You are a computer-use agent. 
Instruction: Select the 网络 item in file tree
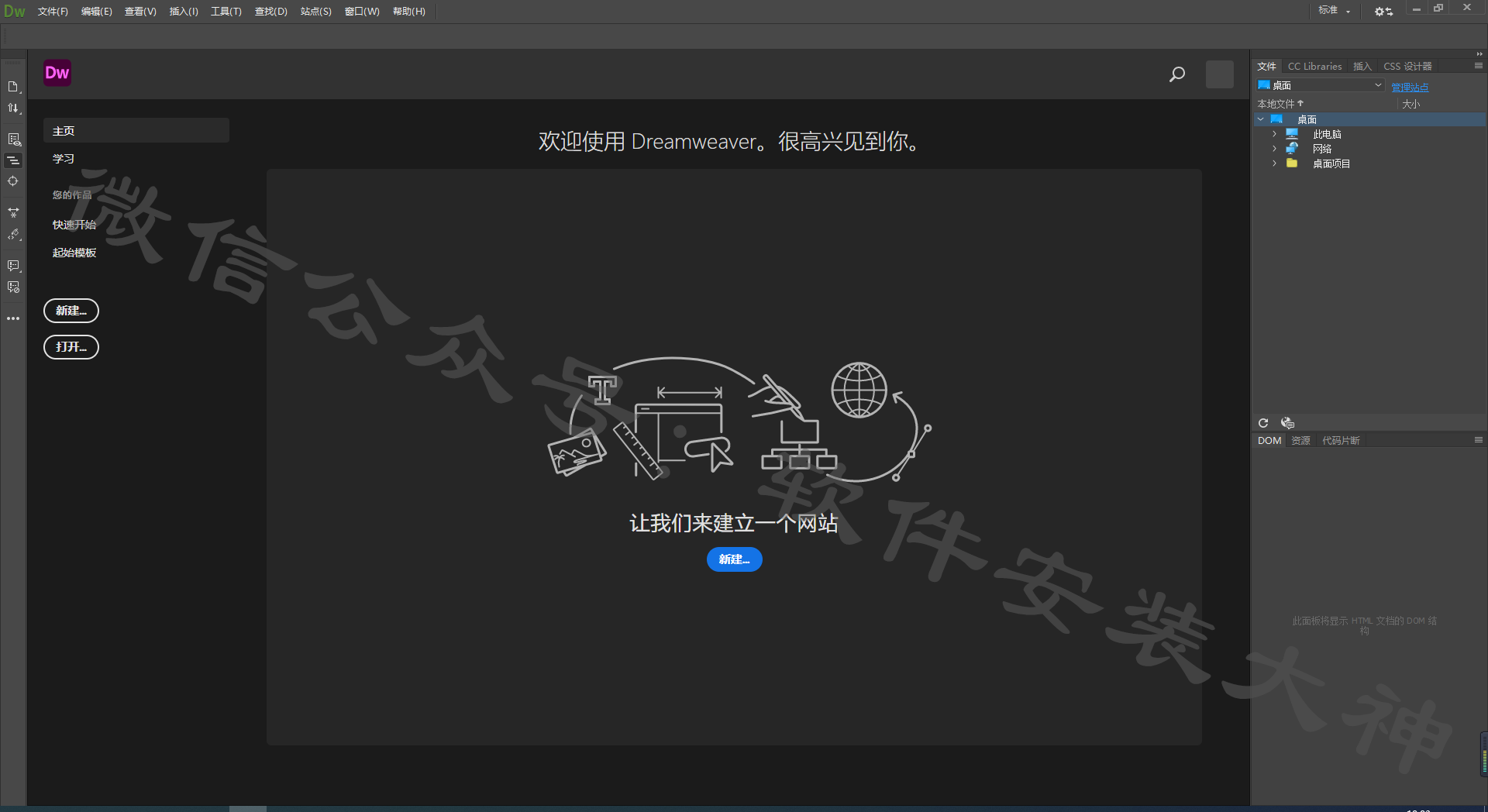(1322, 149)
